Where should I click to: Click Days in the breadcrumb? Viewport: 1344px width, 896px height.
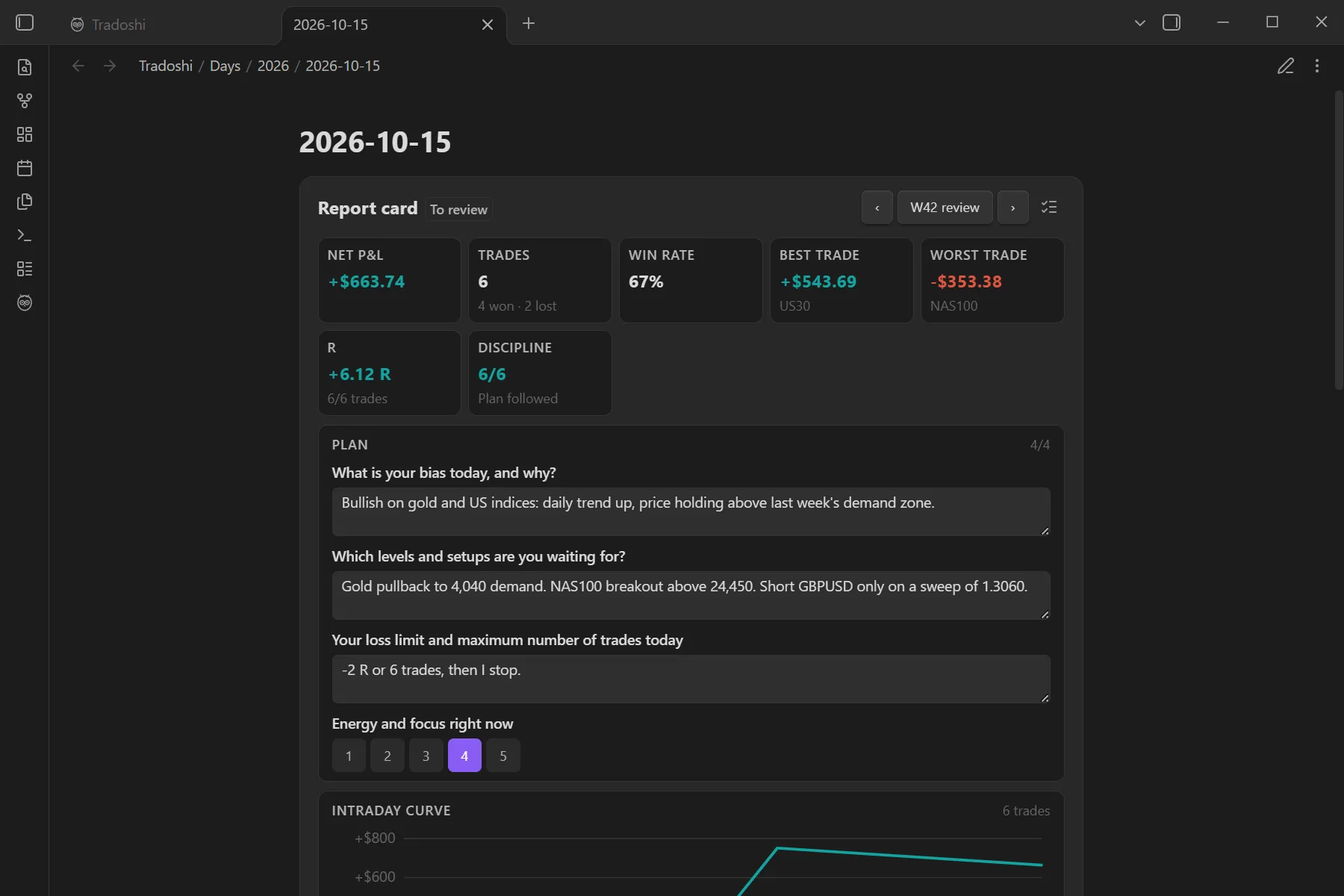pos(225,66)
